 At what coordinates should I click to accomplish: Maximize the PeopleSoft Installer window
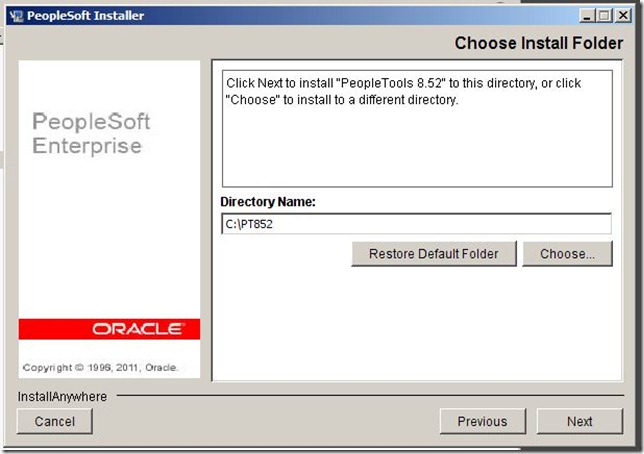click(x=605, y=16)
